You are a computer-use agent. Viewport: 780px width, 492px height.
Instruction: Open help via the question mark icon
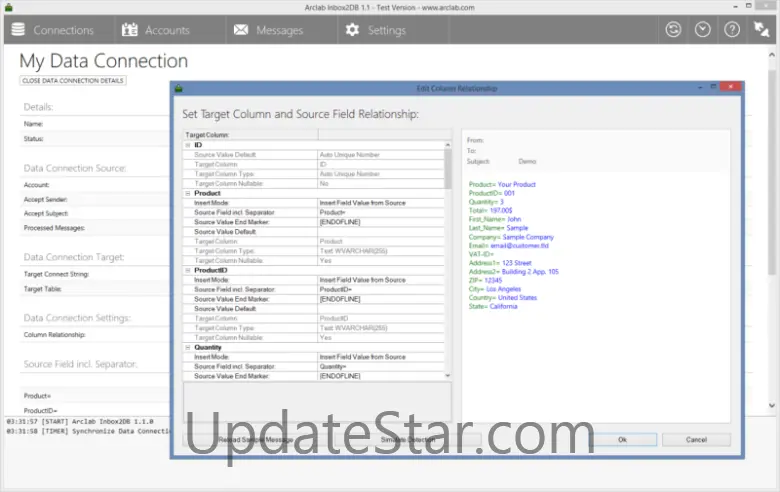click(x=732, y=29)
